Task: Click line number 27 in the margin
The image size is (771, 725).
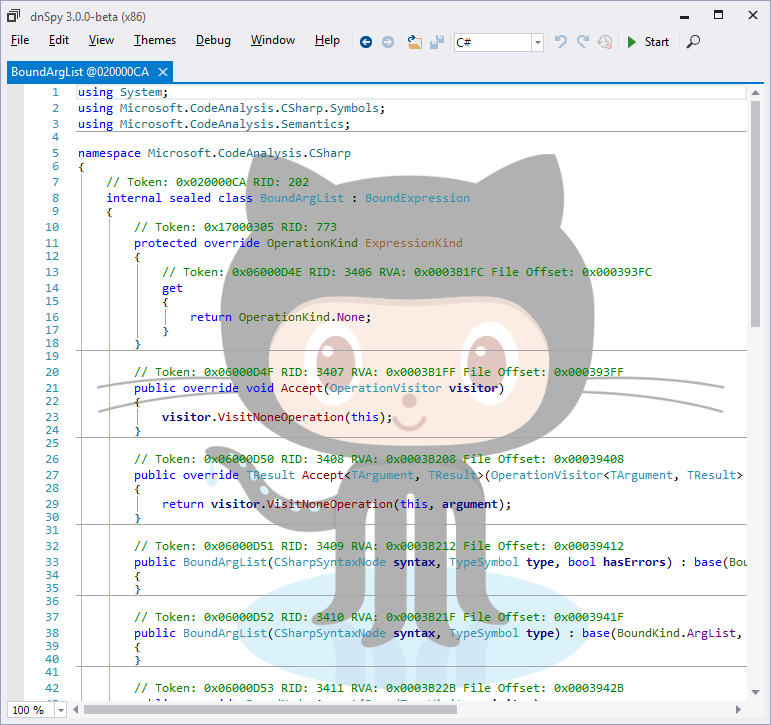Action: [x=52, y=475]
